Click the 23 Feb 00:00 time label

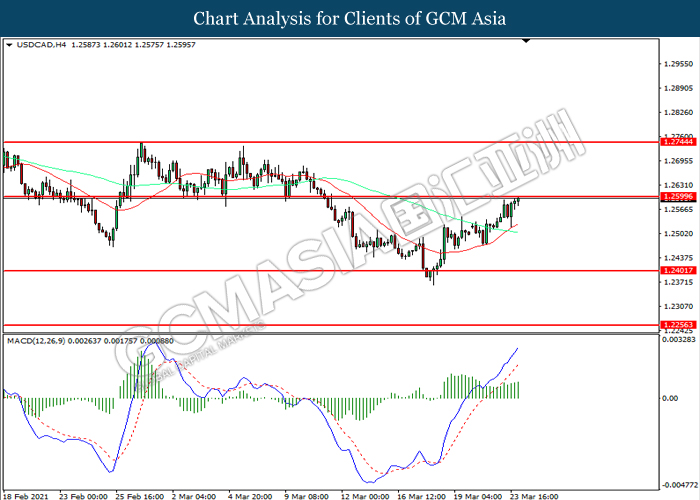point(83,496)
